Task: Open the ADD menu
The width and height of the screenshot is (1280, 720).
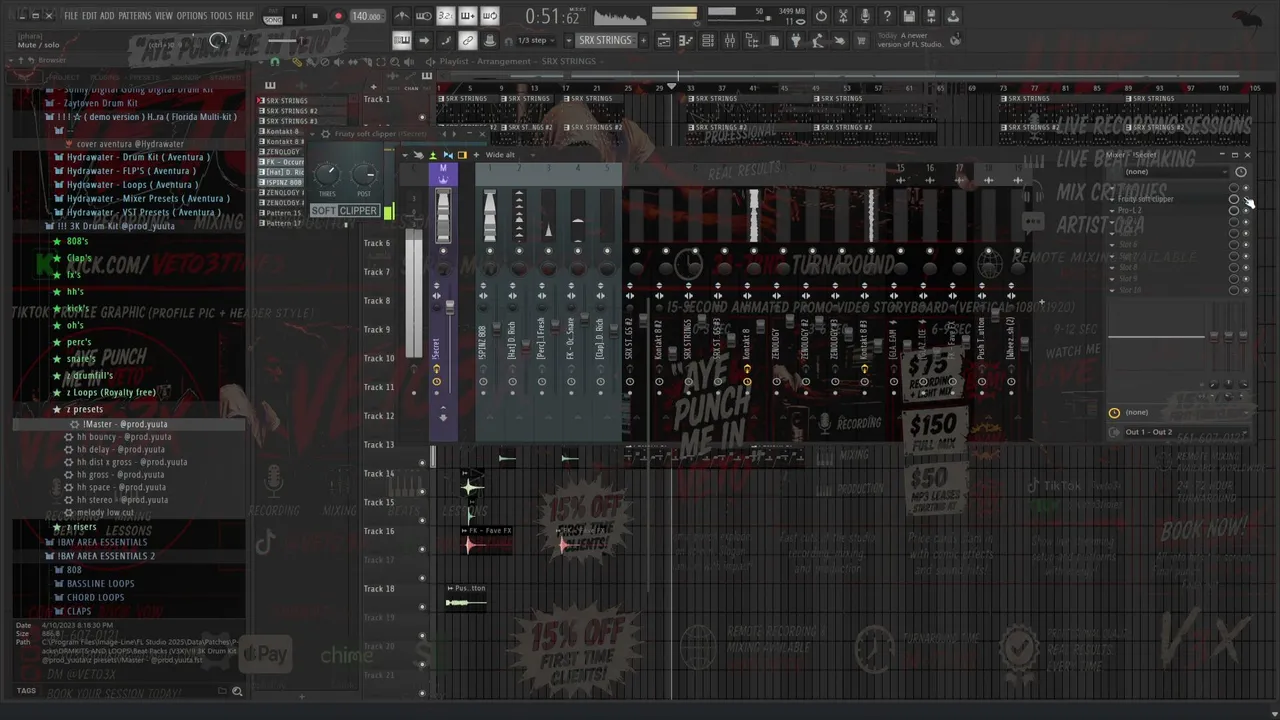Action: pos(107,16)
